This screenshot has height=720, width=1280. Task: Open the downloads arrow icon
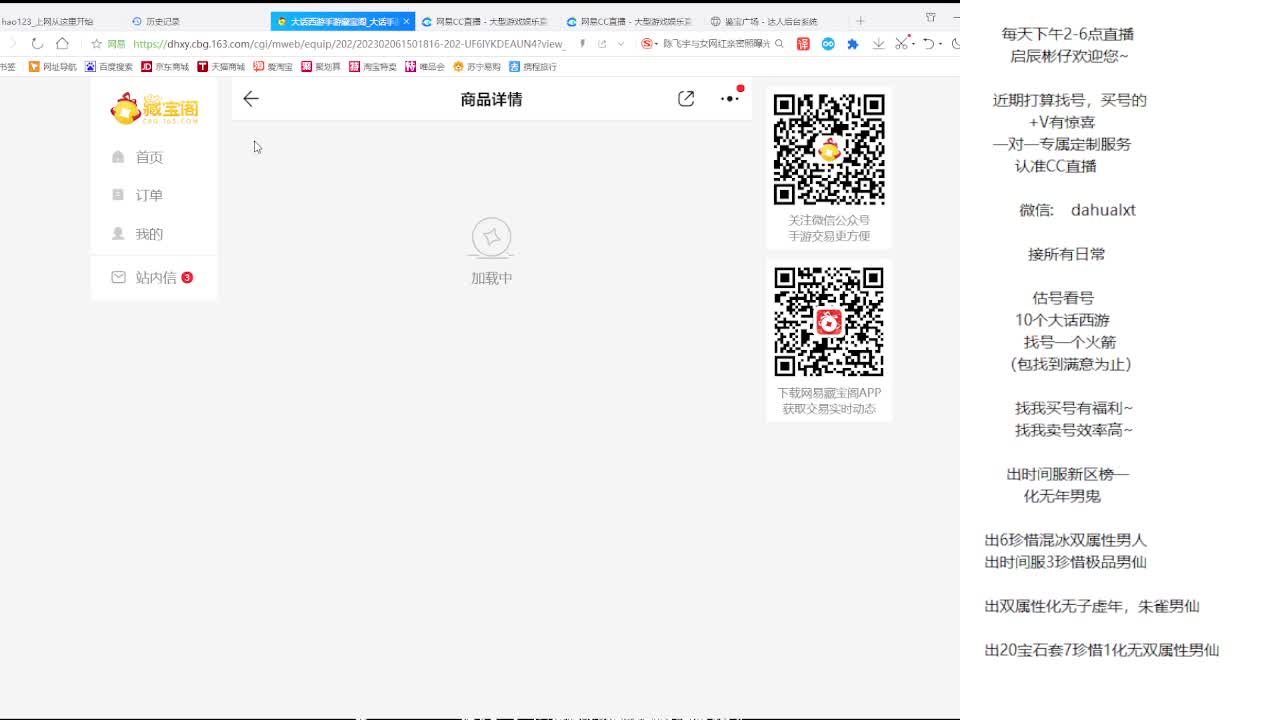[x=878, y=44]
